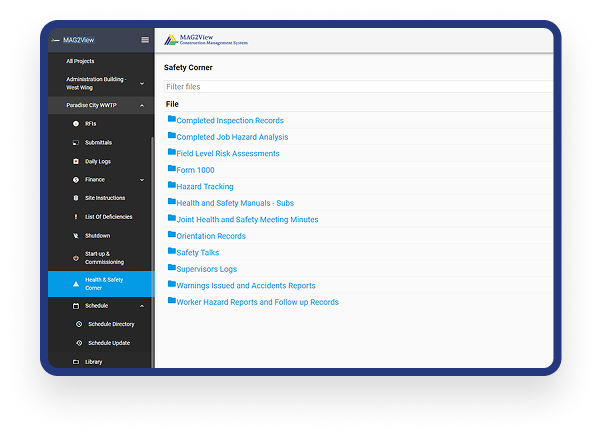Open Completed Inspection Records folder
This screenshot has height=436, width=602.
point(229,121)
